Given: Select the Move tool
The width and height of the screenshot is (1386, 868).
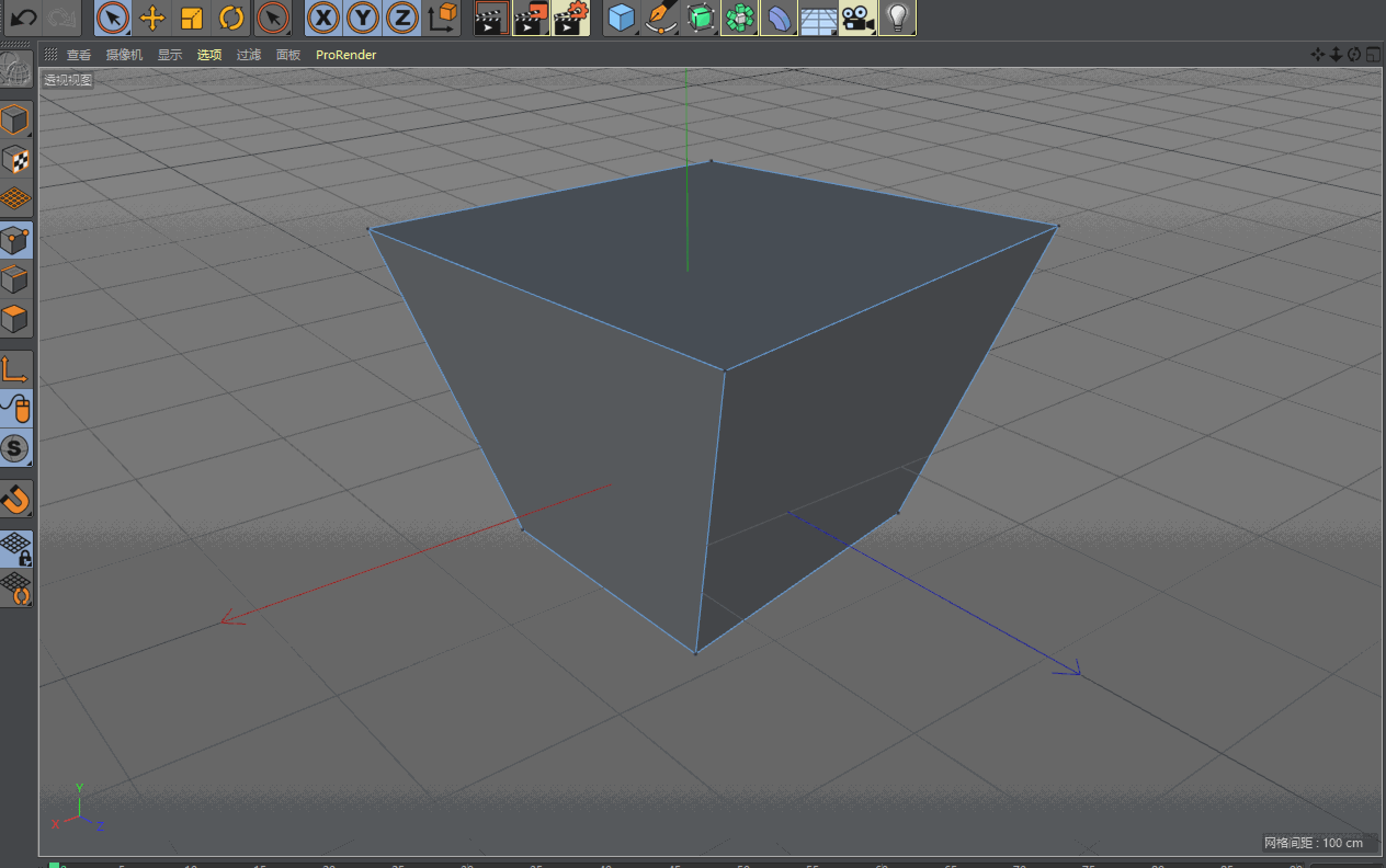Looking at the screenshot, I should coord(152,18).
